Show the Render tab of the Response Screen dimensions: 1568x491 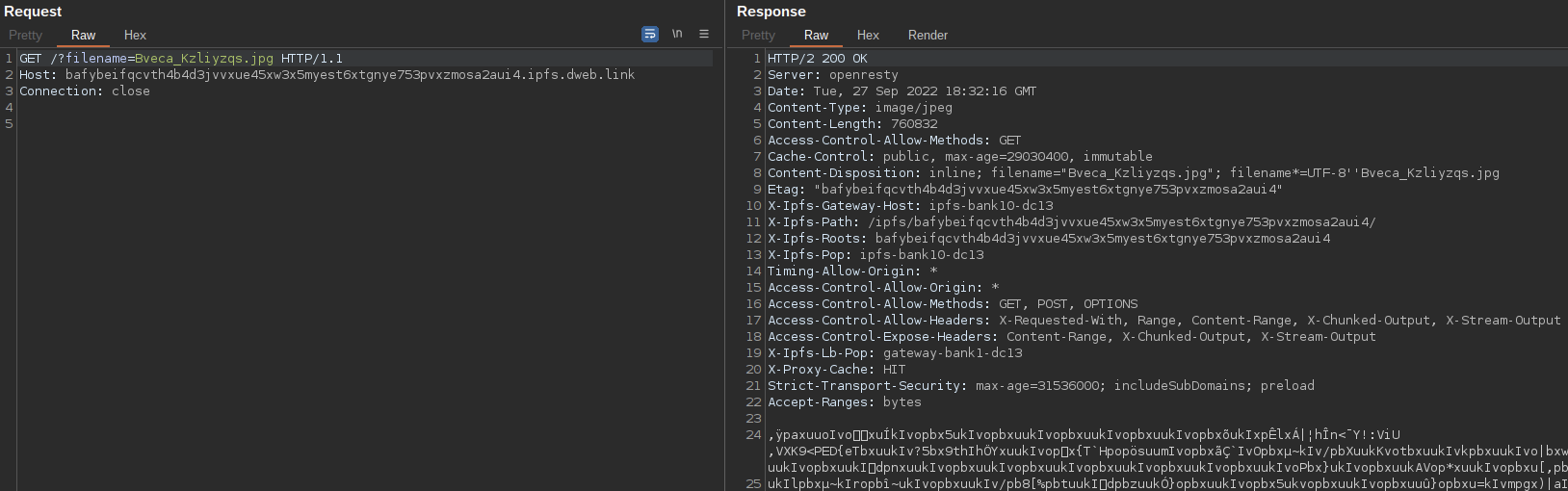tap(928, 36)
